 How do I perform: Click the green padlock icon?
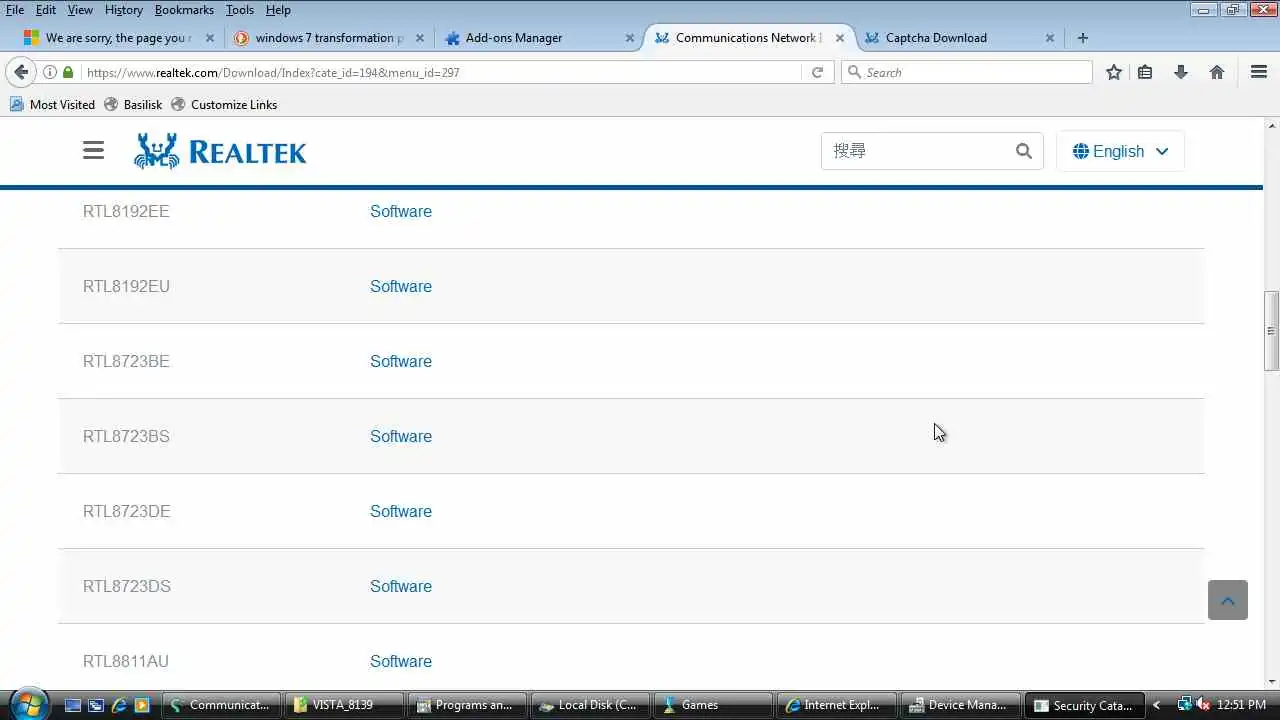point(68,72)
